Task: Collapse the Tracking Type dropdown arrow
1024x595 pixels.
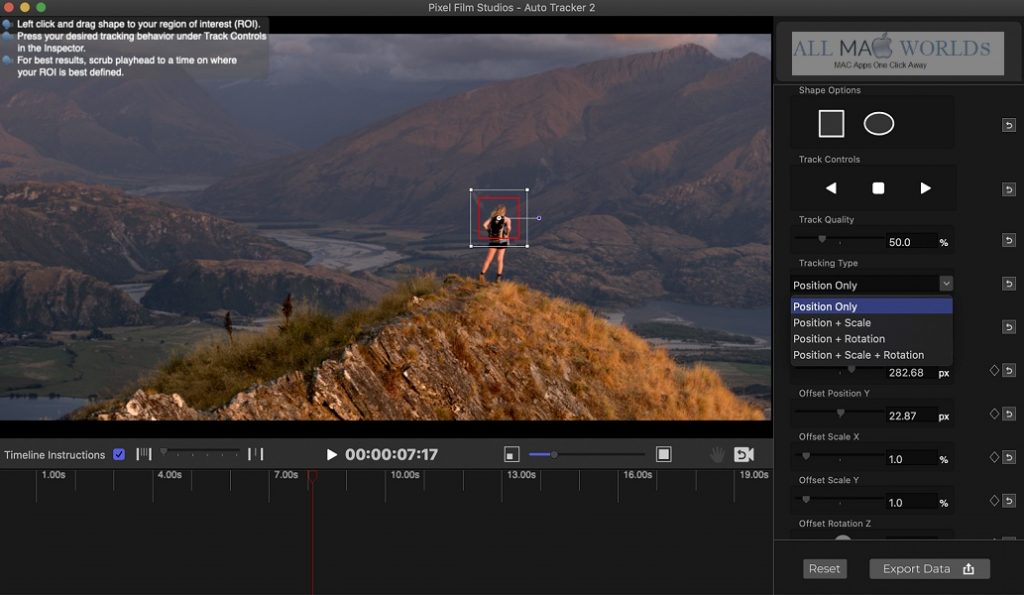Action: click(946, 284)
